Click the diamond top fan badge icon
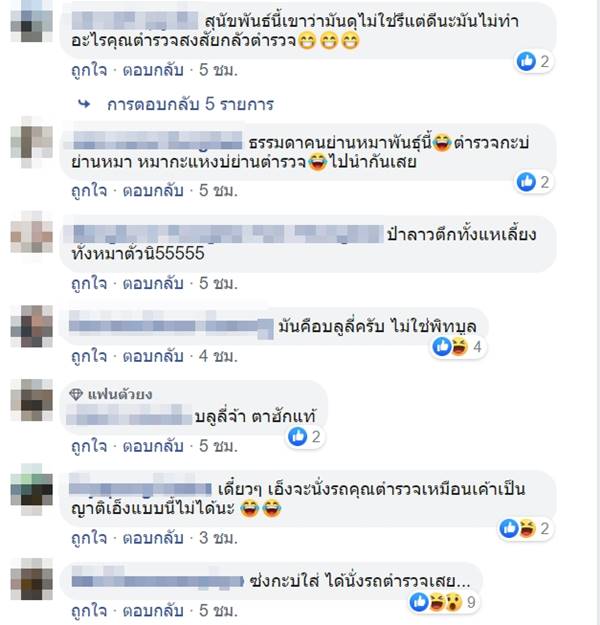Viewport: 600px width, 625px height. coord(76,395)
